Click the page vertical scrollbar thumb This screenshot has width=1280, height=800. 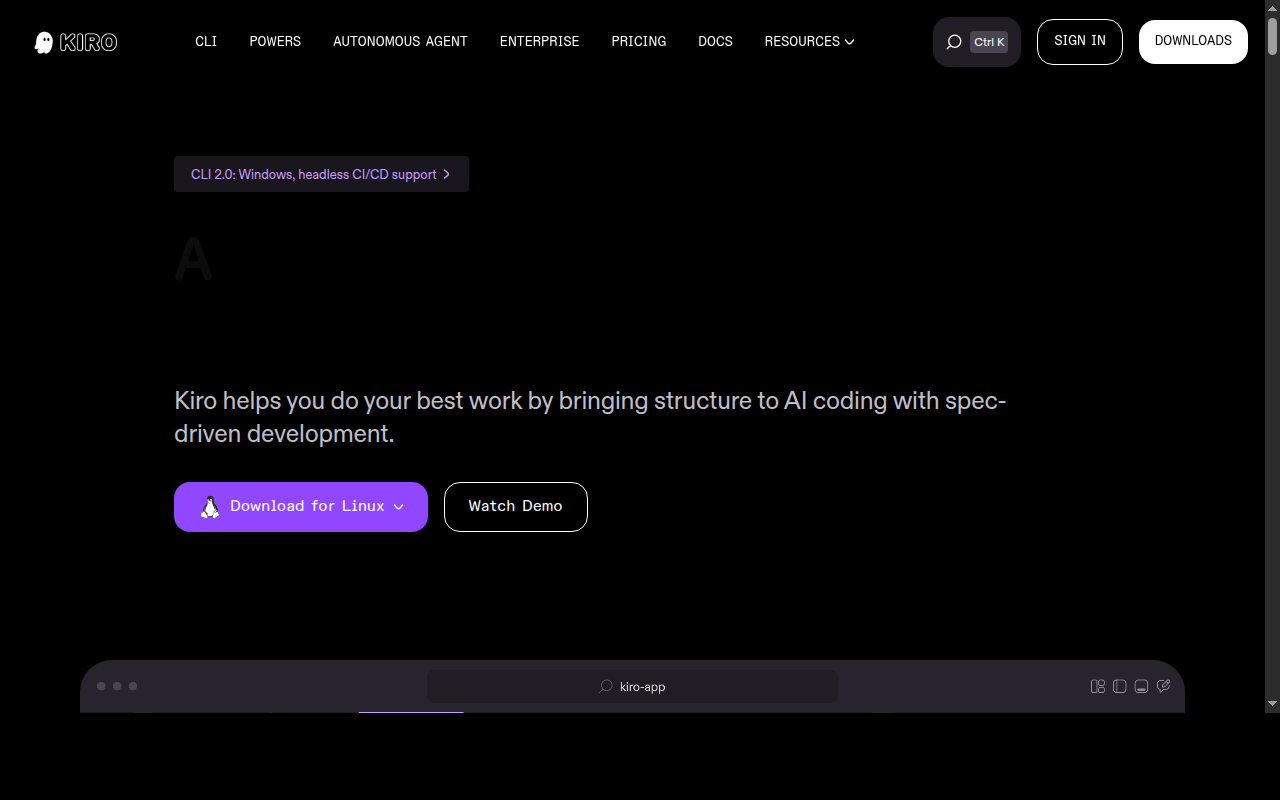point(1272,37)
